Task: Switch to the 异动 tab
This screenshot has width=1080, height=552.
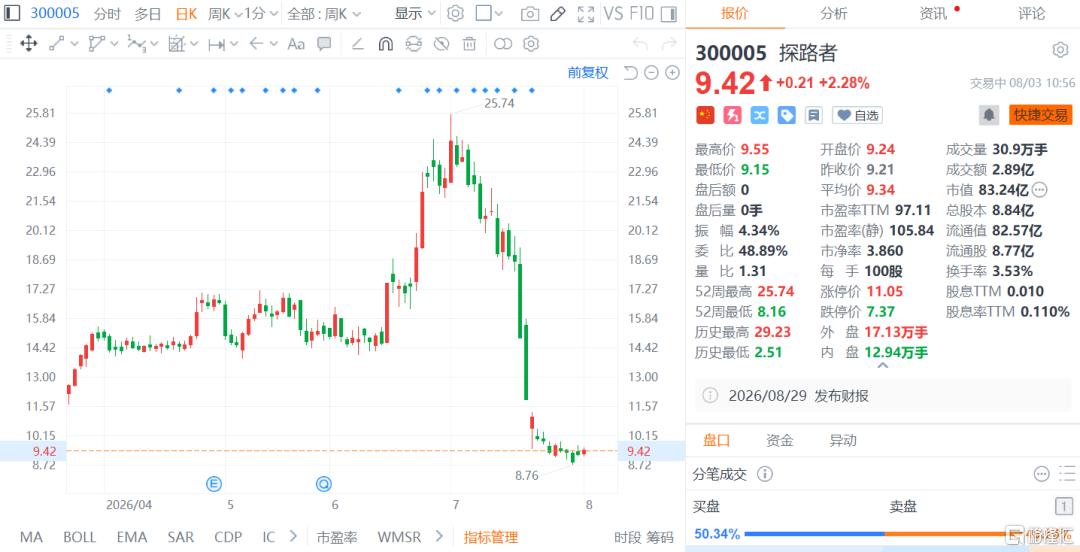Action: click(843, 440)
